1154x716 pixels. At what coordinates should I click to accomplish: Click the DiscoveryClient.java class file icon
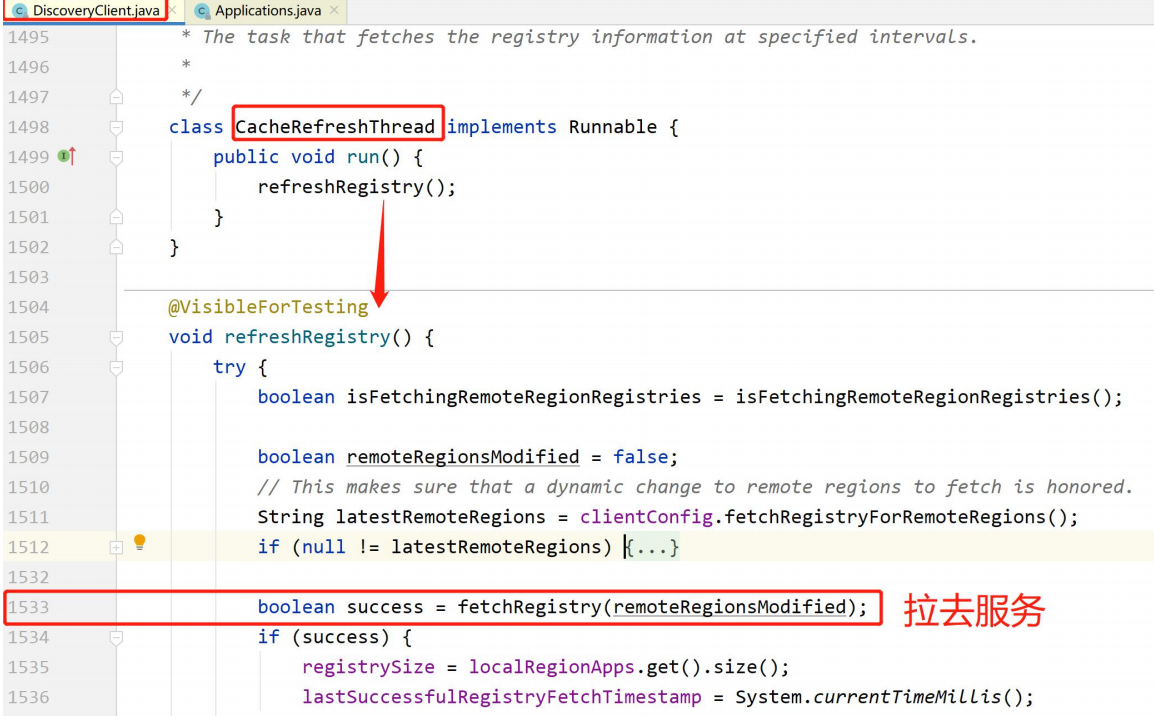click(20, 11)
